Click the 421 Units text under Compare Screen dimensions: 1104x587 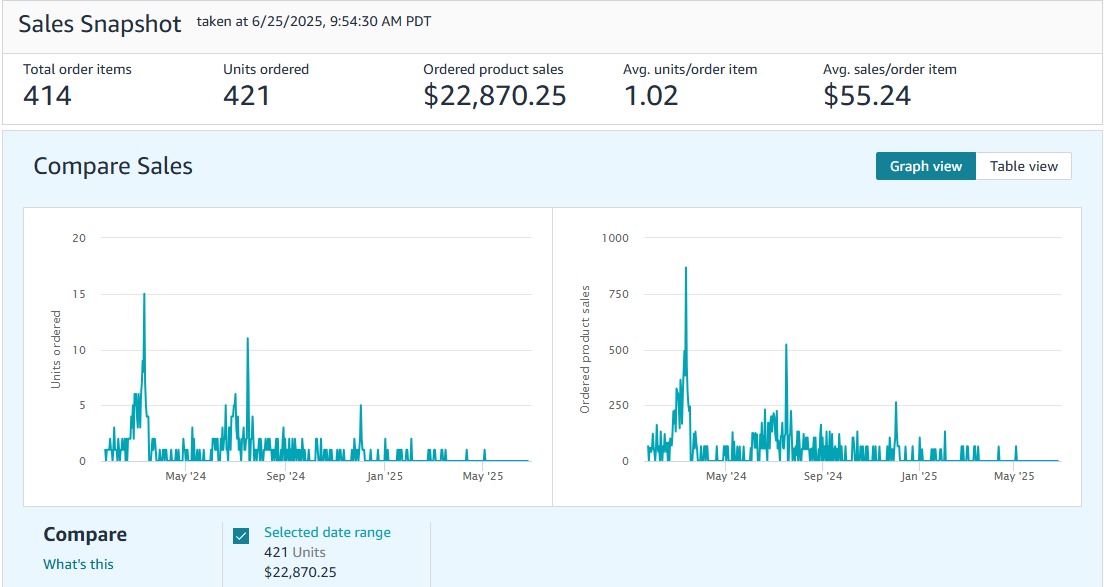[295, 553]
